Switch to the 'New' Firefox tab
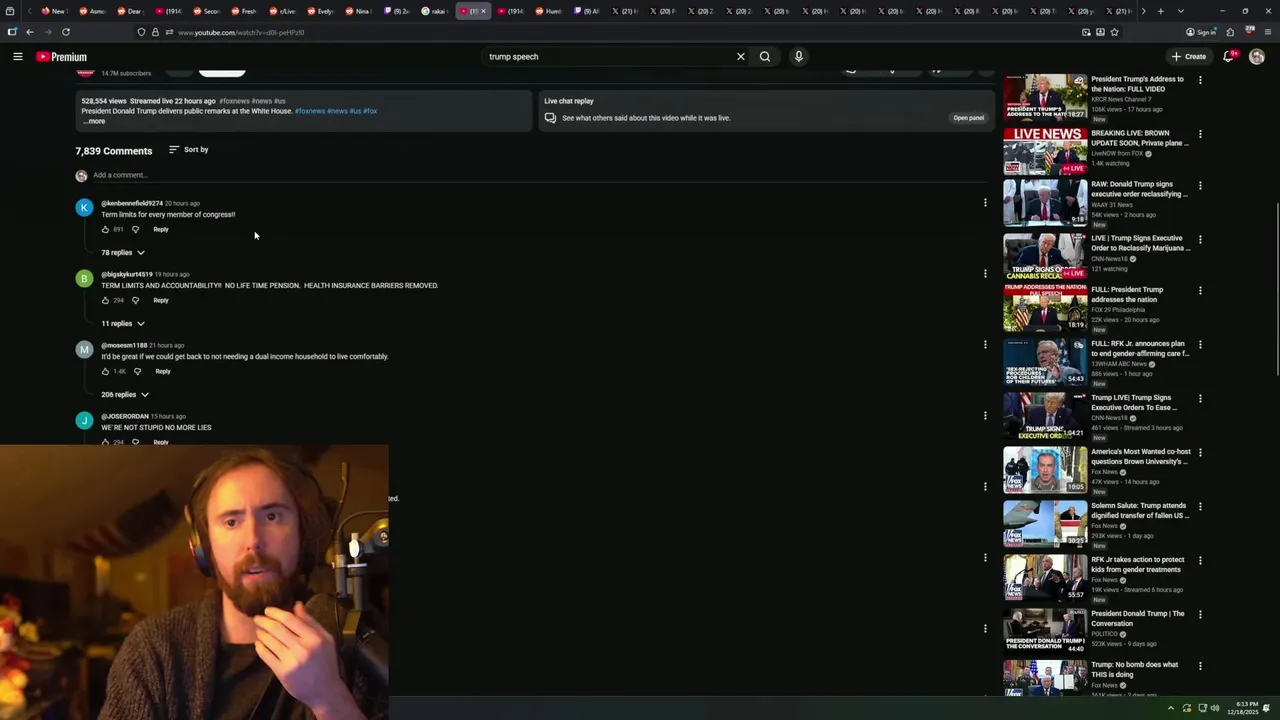Screen dimensions: 1280x720 tap(54, 11)
